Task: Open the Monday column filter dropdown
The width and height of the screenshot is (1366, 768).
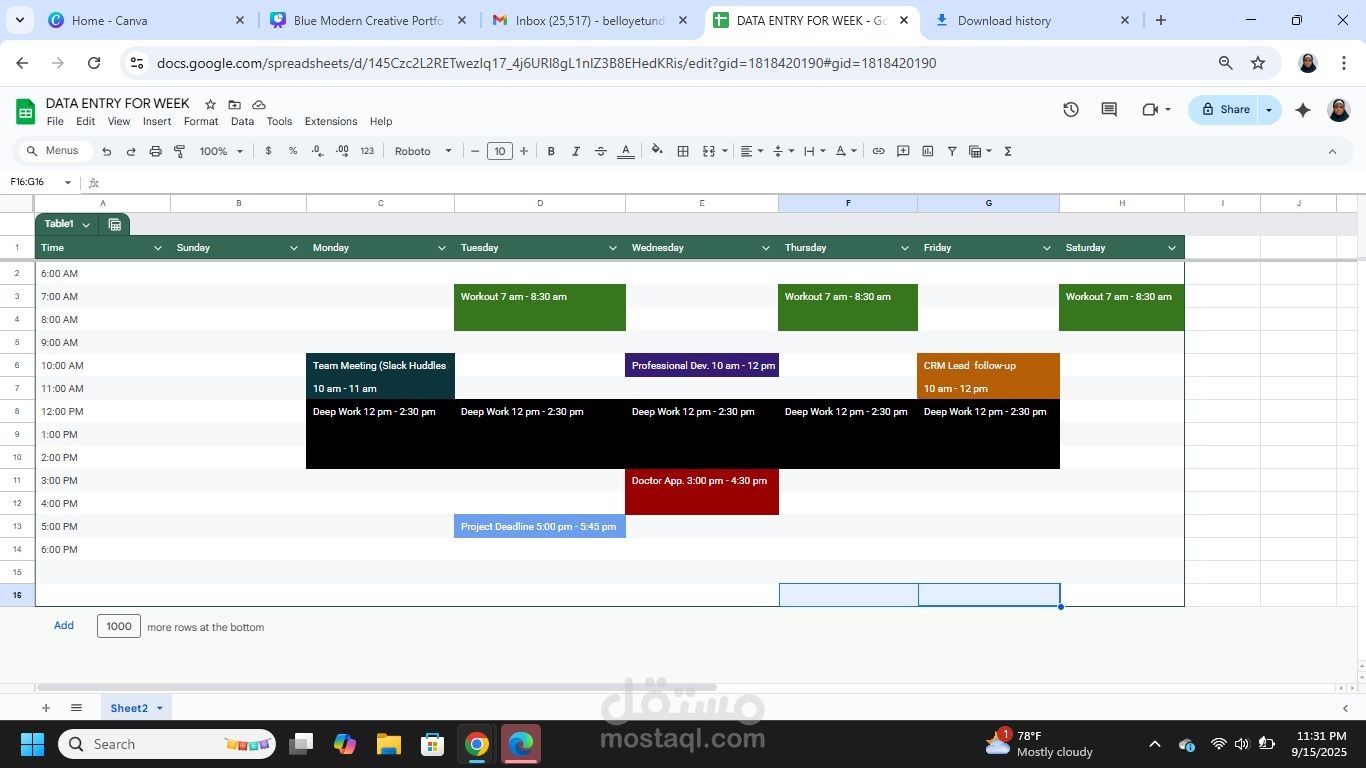Action: point(441,248)
